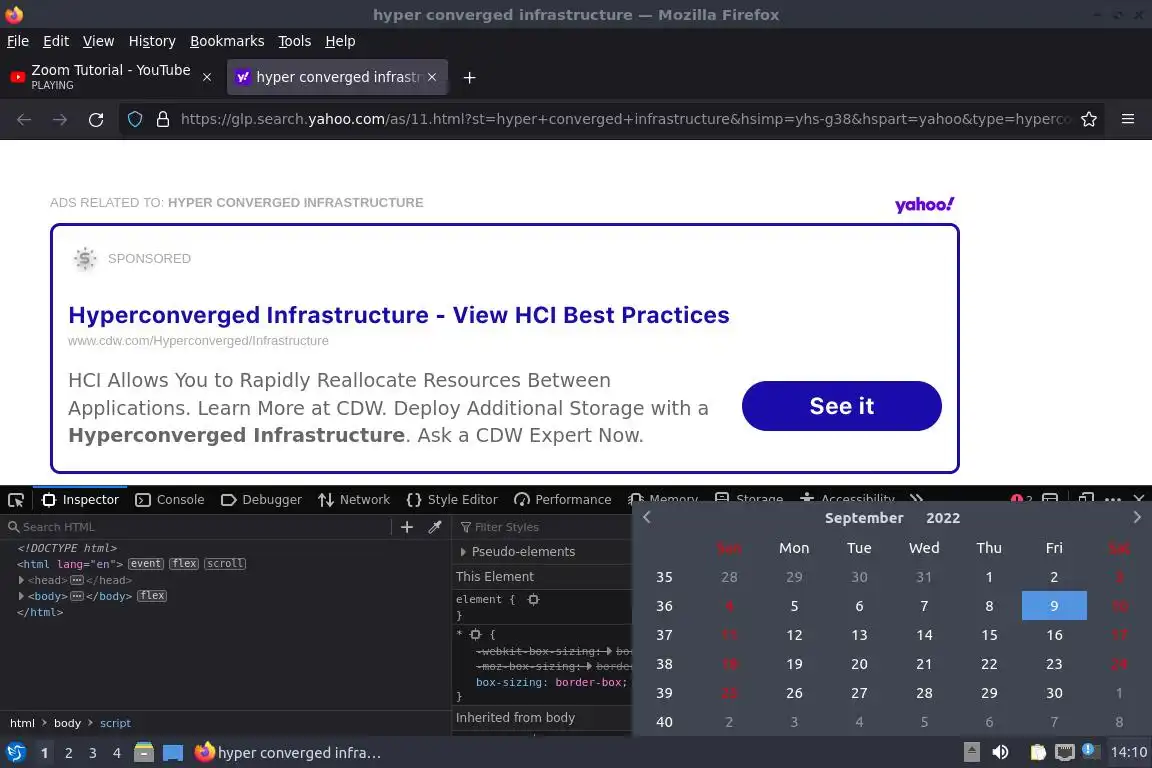Image resolution: width=1152 pixels, height=768 pixels.
Task: Click the back navigation arrow
Action: [x=24, y=120]
